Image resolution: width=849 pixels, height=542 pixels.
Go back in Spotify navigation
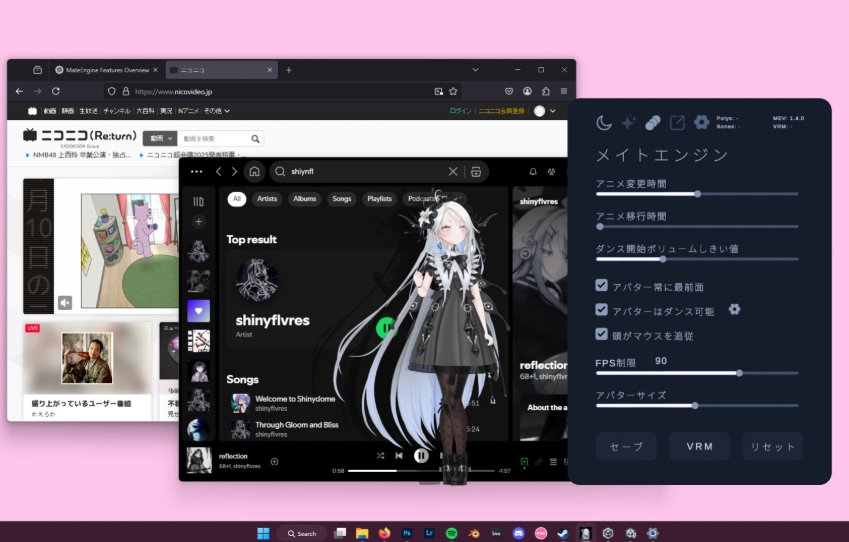[x=219, y=172]
